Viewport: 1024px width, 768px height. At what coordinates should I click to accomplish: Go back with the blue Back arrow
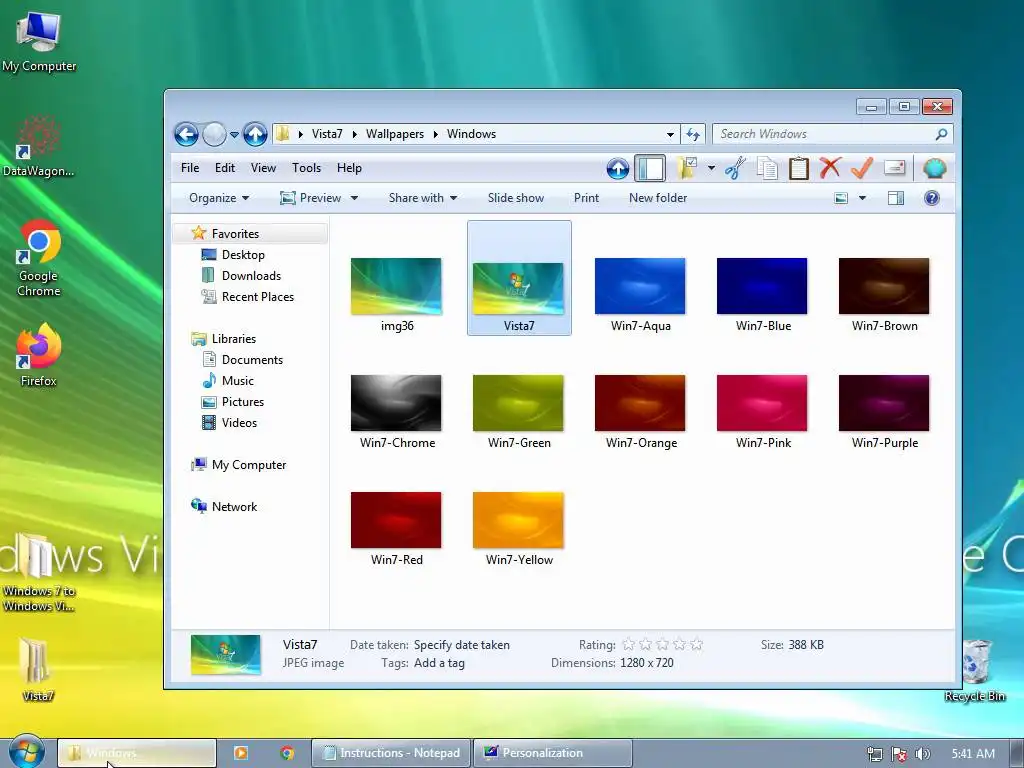[186, 135]
